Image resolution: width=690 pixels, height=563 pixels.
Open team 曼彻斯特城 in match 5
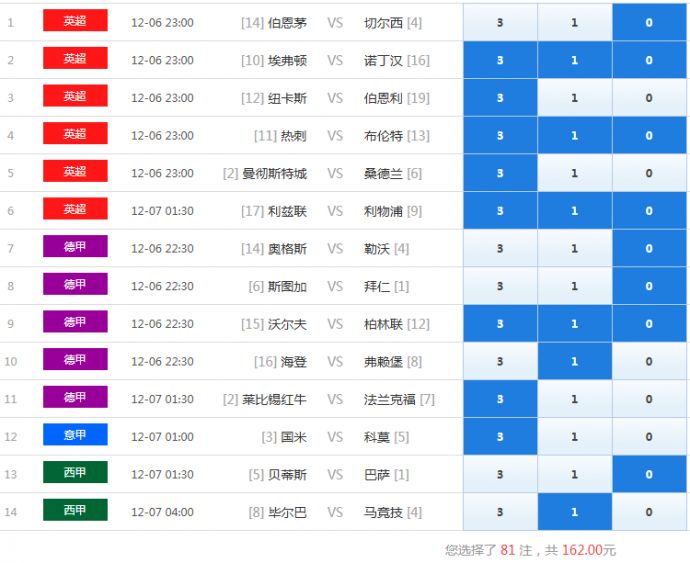(x=274, y=173)
